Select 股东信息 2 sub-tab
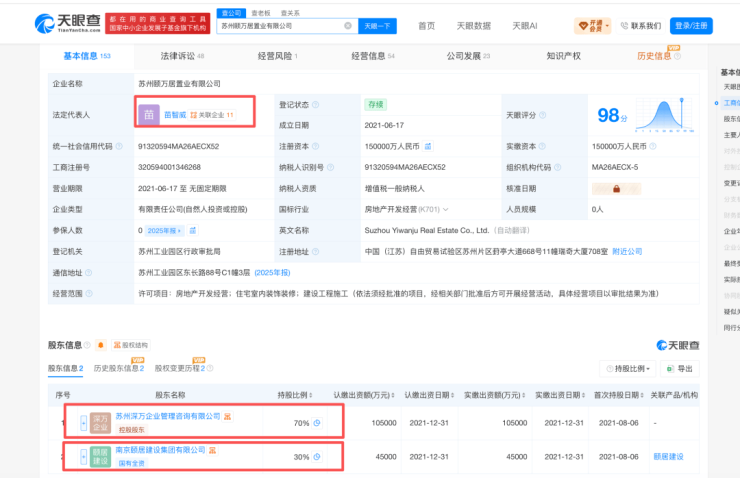The height and width of the screenshot is (478, 740). tap(66, 368)
